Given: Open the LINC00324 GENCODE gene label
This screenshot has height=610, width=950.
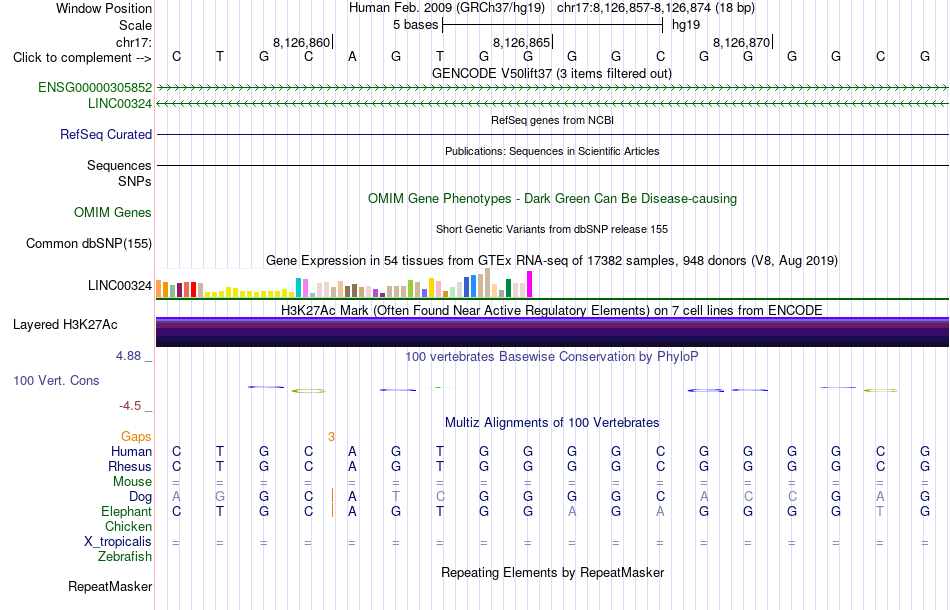Looking at the screenshot, I should (x=120, y=104).
